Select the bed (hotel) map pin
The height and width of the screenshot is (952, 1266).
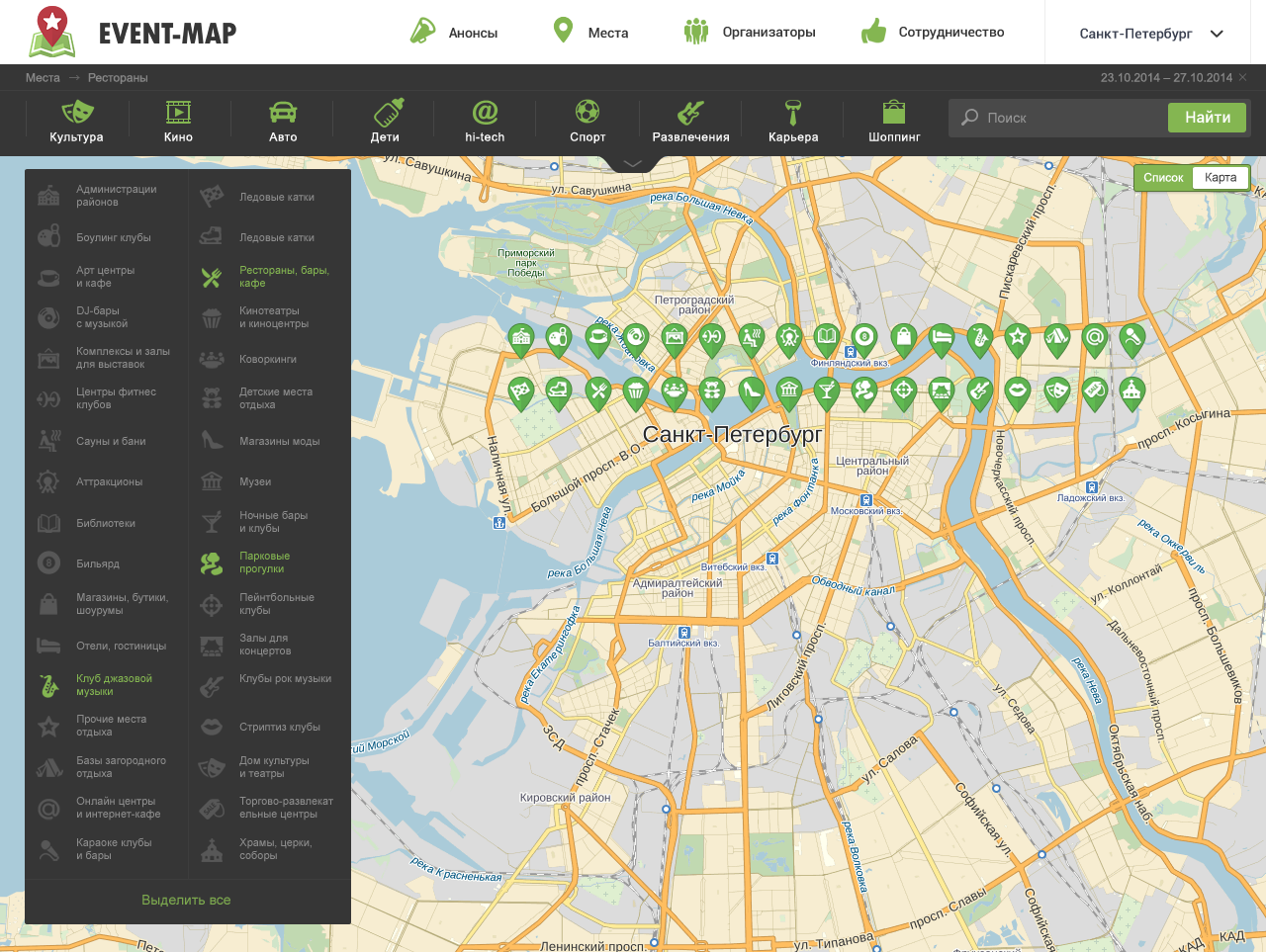pos(942,339)
